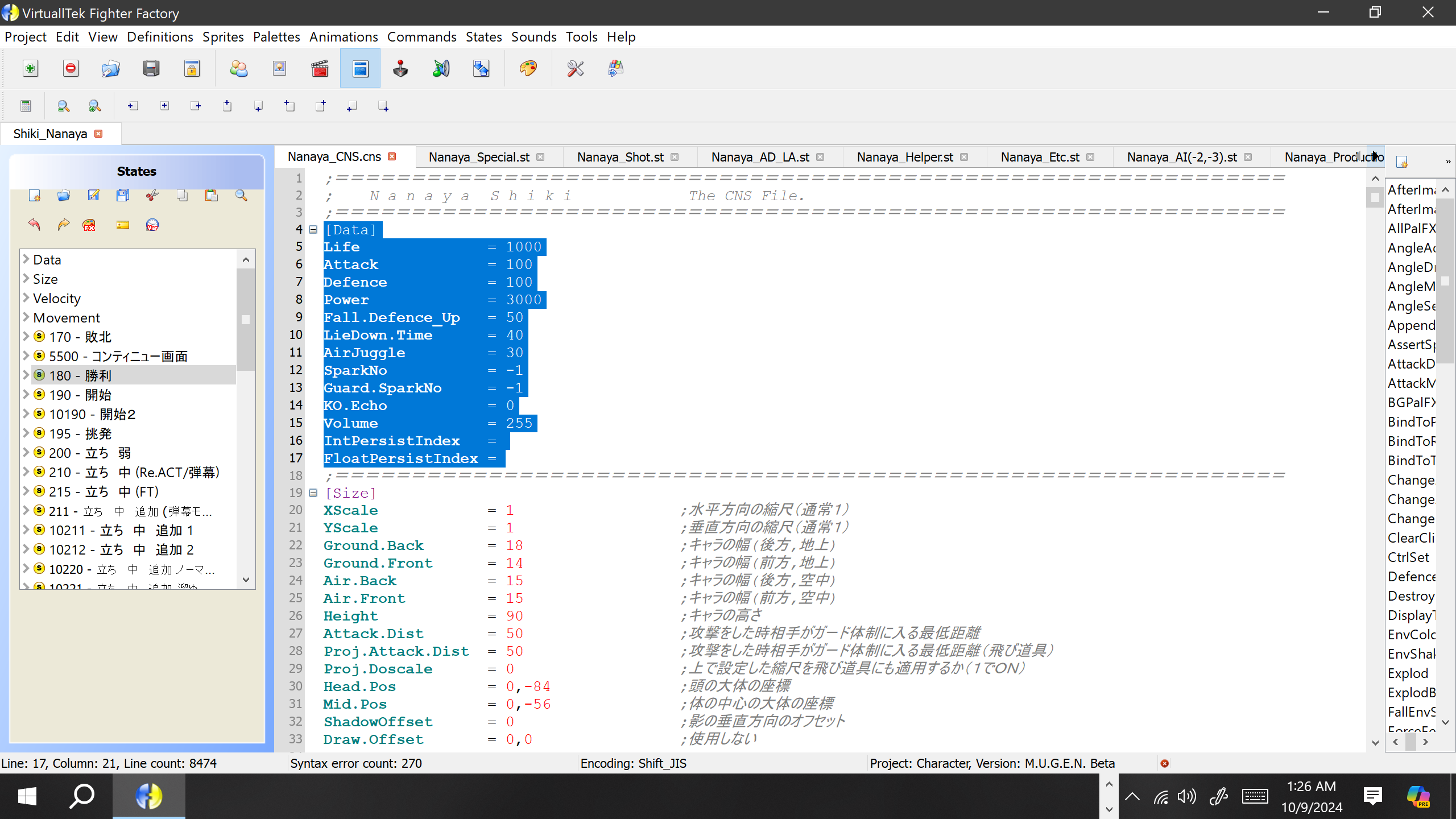Open Windows search from taskbar
1456x819 pixels.
[x=82, y=796]
